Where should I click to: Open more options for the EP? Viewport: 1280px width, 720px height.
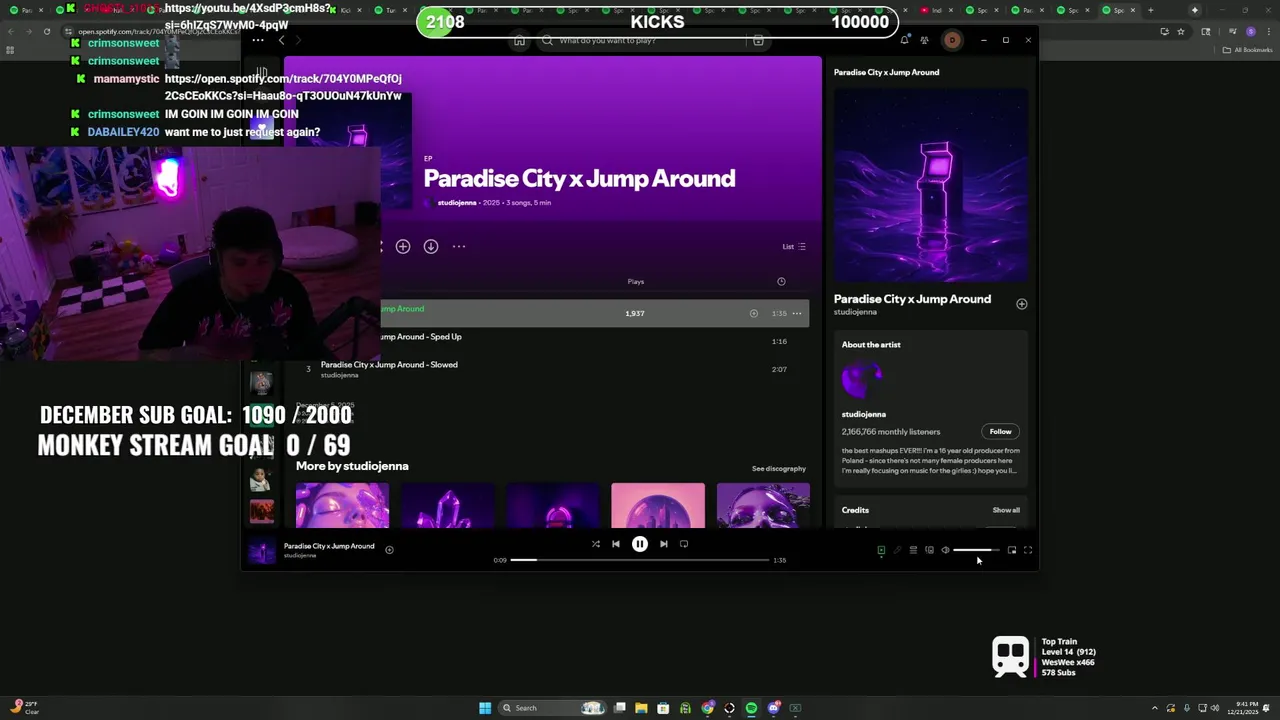(x=459, y=246)
